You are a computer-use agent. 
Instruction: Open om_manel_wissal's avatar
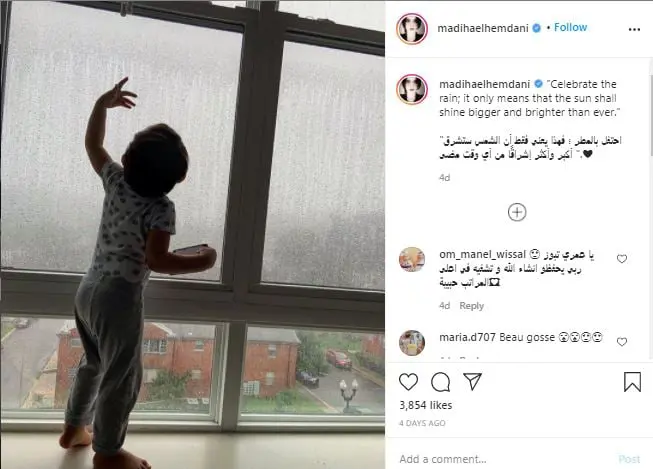point(412,259)
